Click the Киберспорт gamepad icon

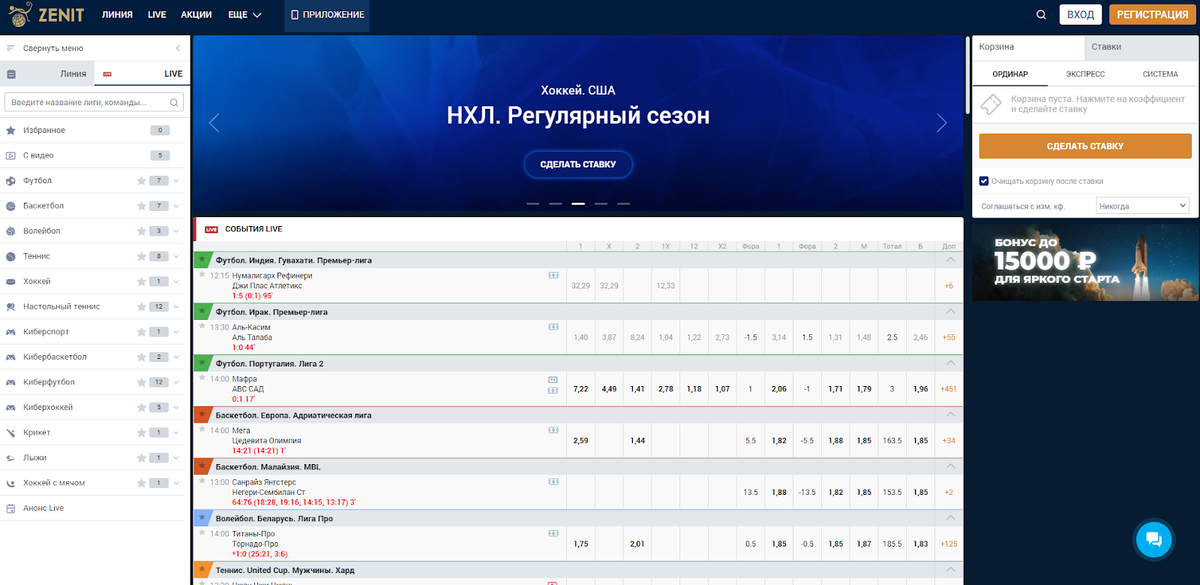point(11,332)
